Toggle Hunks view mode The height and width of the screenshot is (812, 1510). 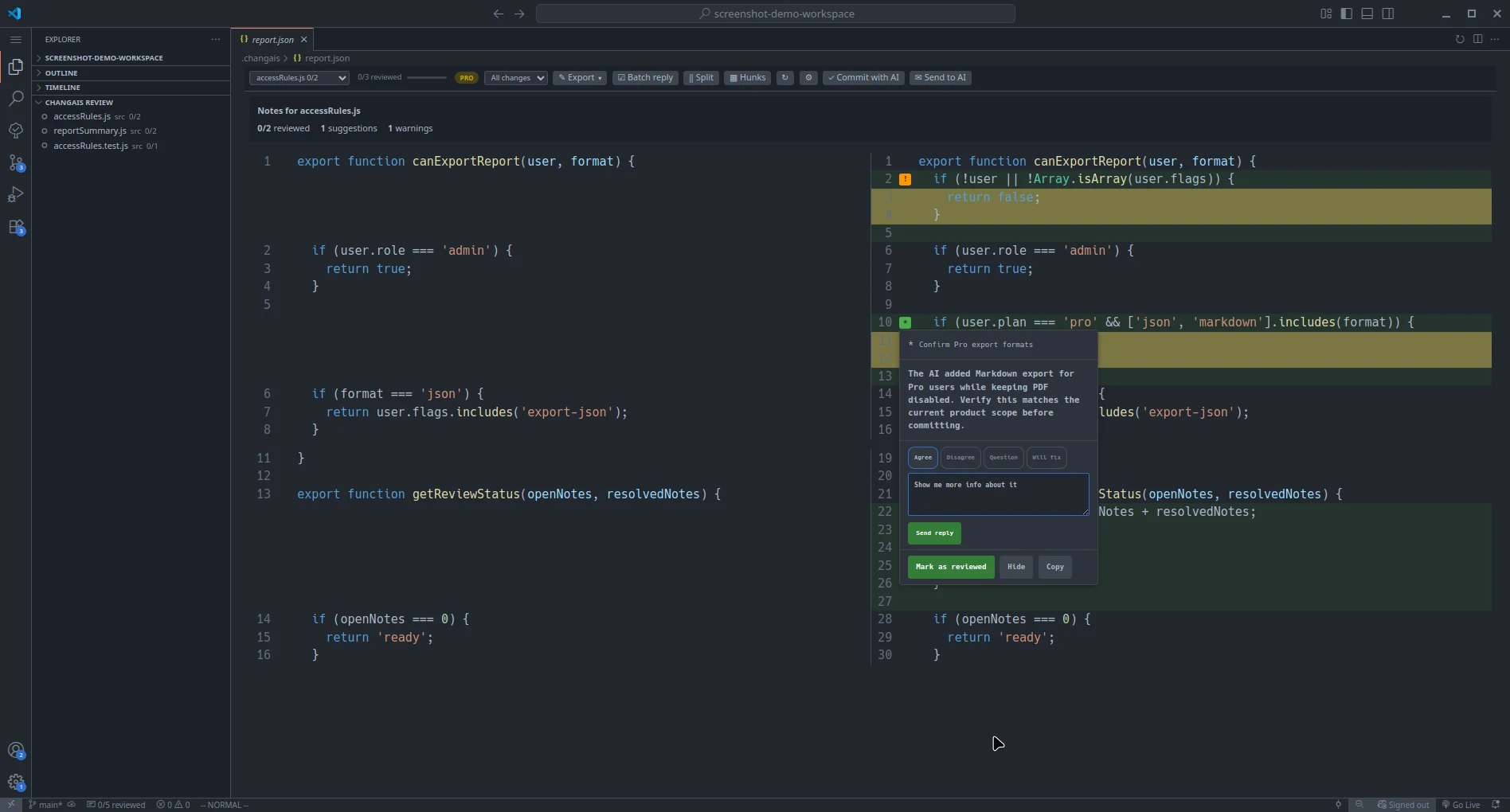(748, 78)
